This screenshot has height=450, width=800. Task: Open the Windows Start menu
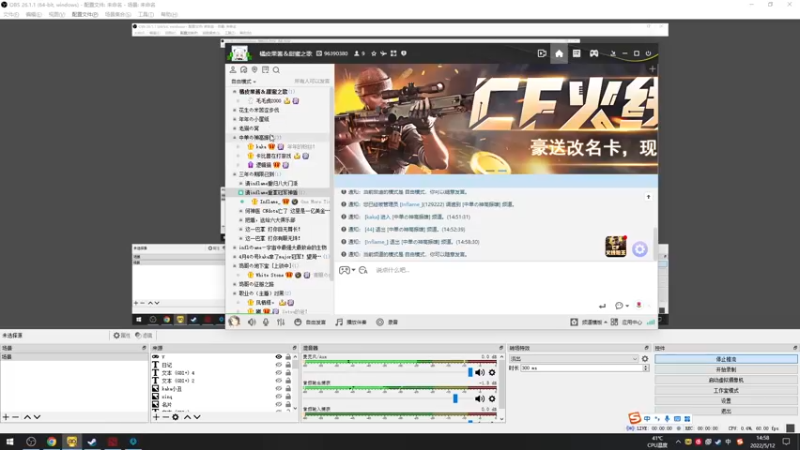(x=10, y=441)
